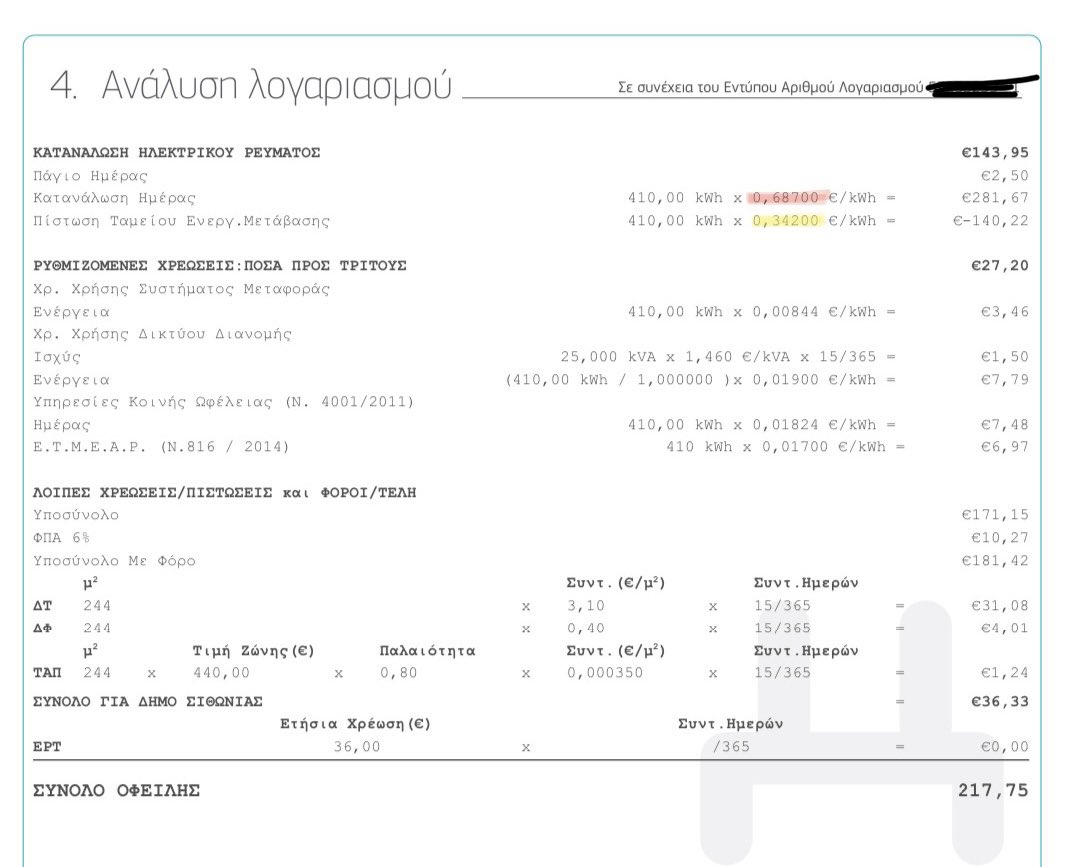
Task: Click the text "Σε συνέχεια του Εντύπου Αριθμού Λογαριασμού"
Action: (x=770, y=87)
